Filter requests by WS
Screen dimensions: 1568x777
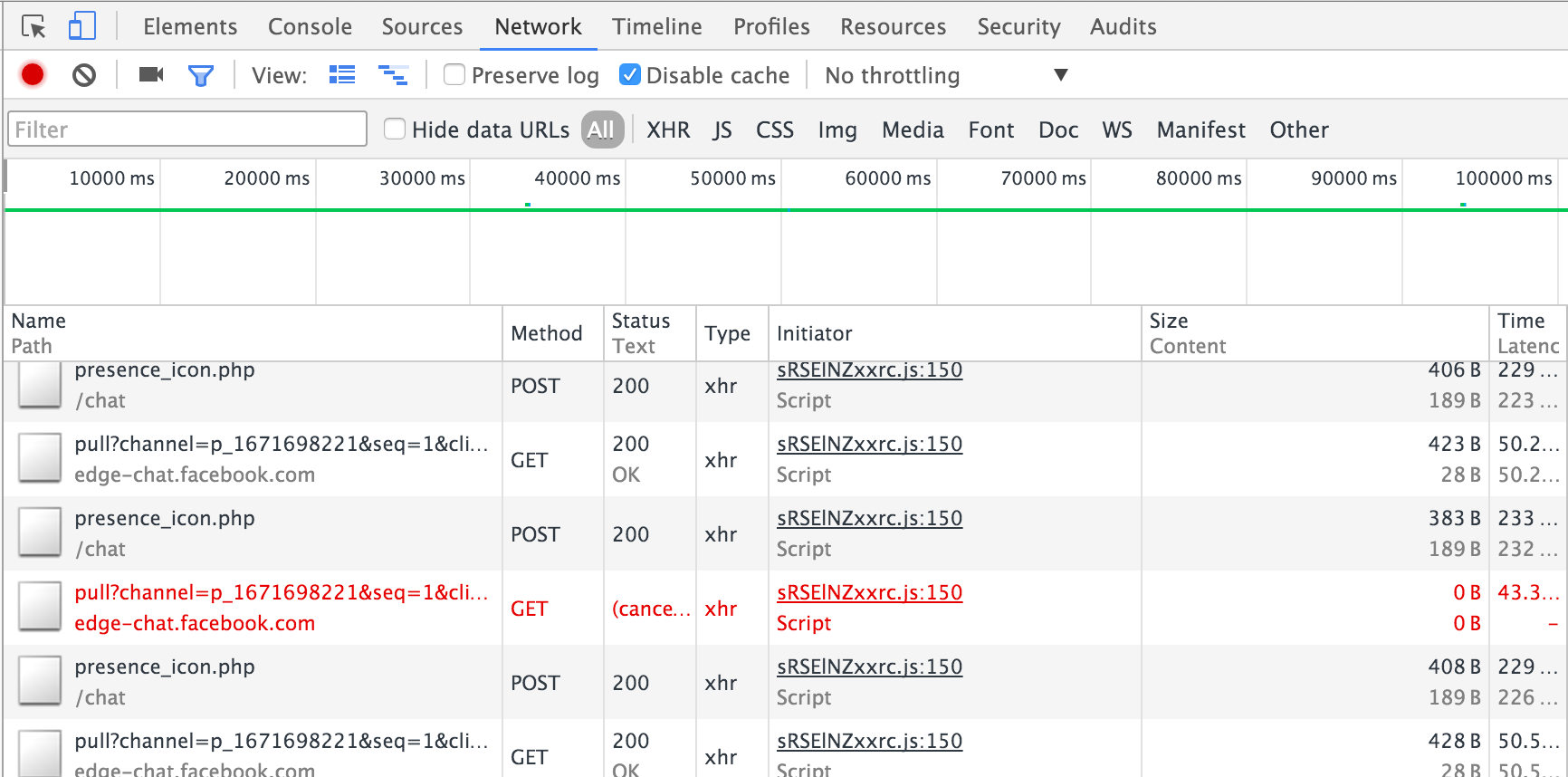point(1117,129)
